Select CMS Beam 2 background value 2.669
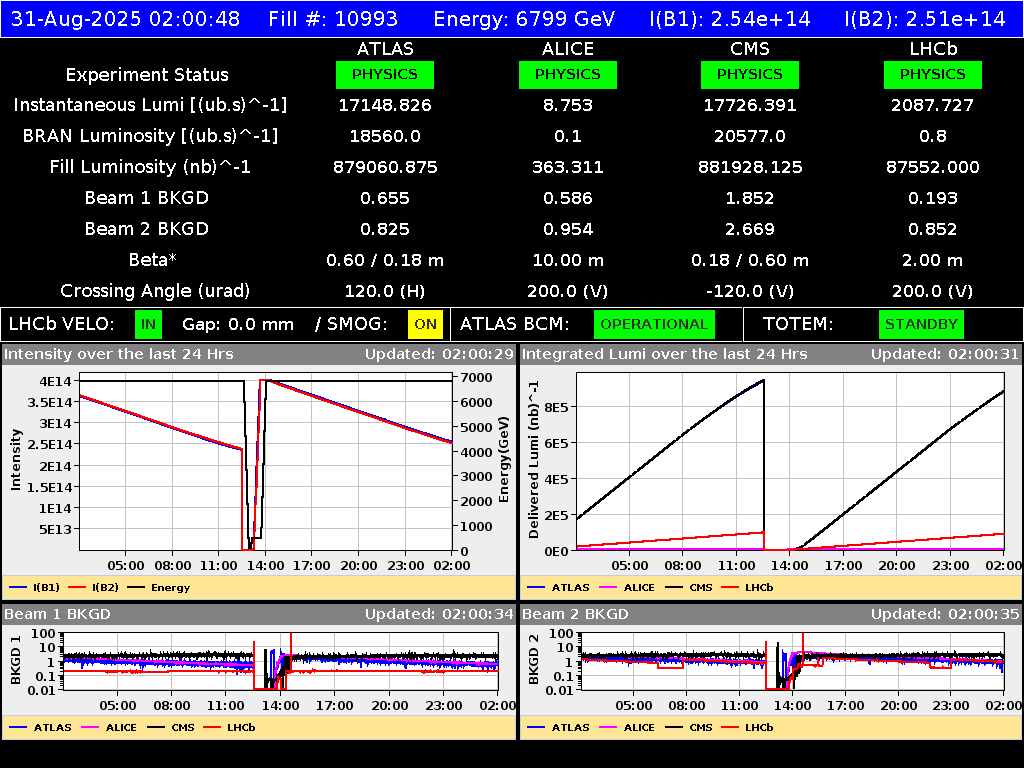Image resolution: width=1024 pixels, height=768 pixels. [x=750, y=229]
